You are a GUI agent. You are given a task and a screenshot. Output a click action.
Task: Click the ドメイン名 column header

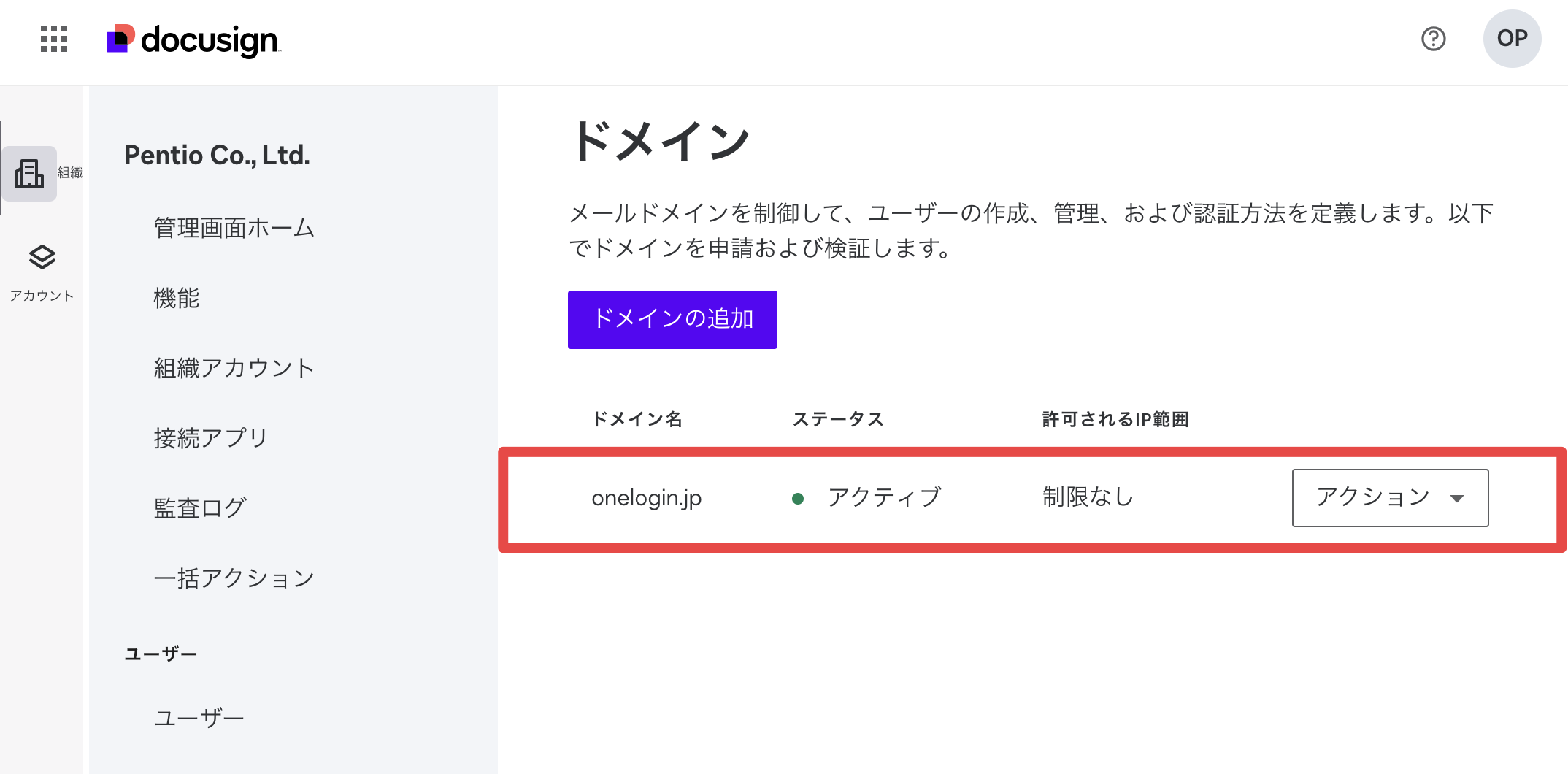click(x=637, y=419)
